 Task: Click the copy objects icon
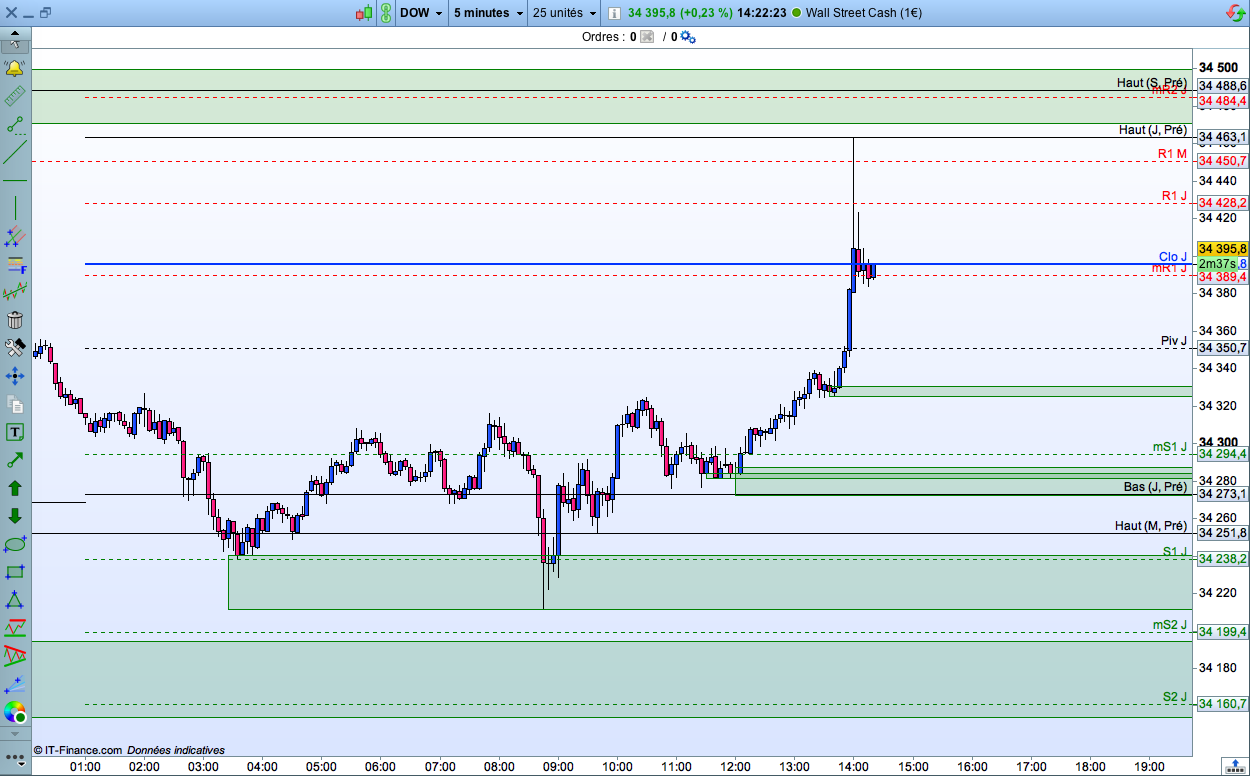click(15, 404)
